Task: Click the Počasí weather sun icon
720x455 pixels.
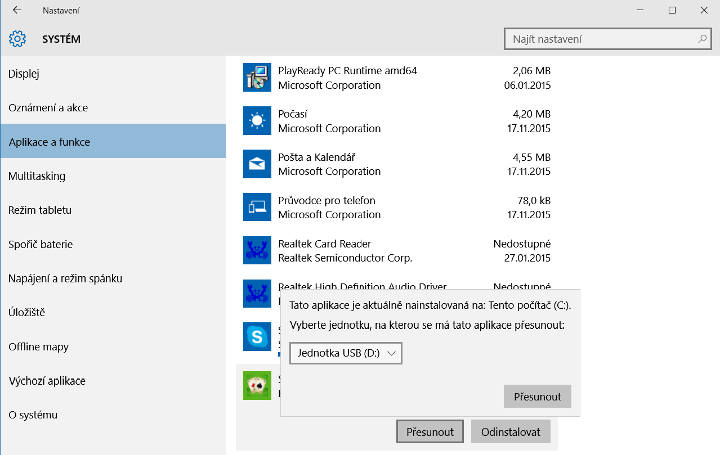Action: pyautogui.click(x=257, y=121)
